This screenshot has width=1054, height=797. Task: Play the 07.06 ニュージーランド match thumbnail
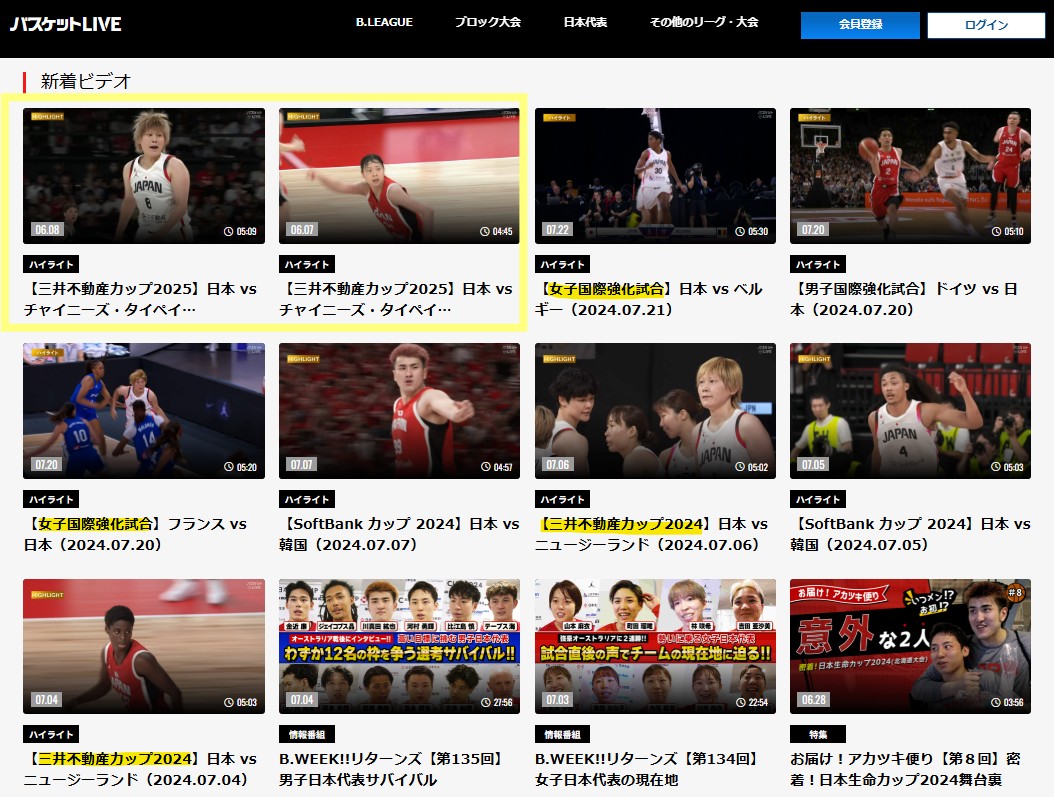pyautogui.click(x=655, y=411)
